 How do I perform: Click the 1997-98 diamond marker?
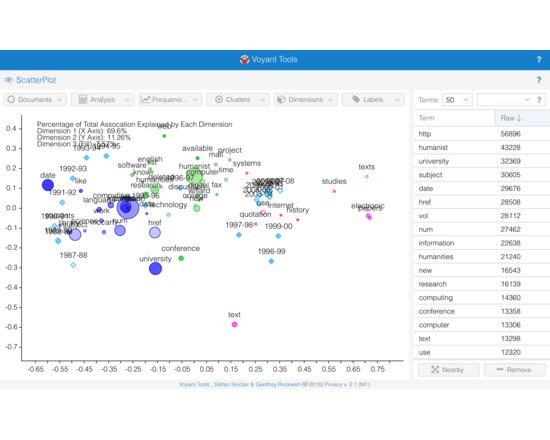coord(239,235)
